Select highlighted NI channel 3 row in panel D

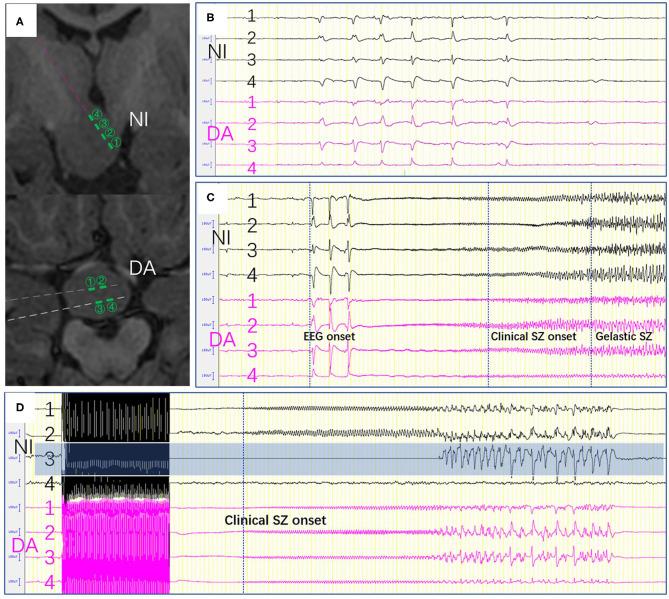click(350, 459)
